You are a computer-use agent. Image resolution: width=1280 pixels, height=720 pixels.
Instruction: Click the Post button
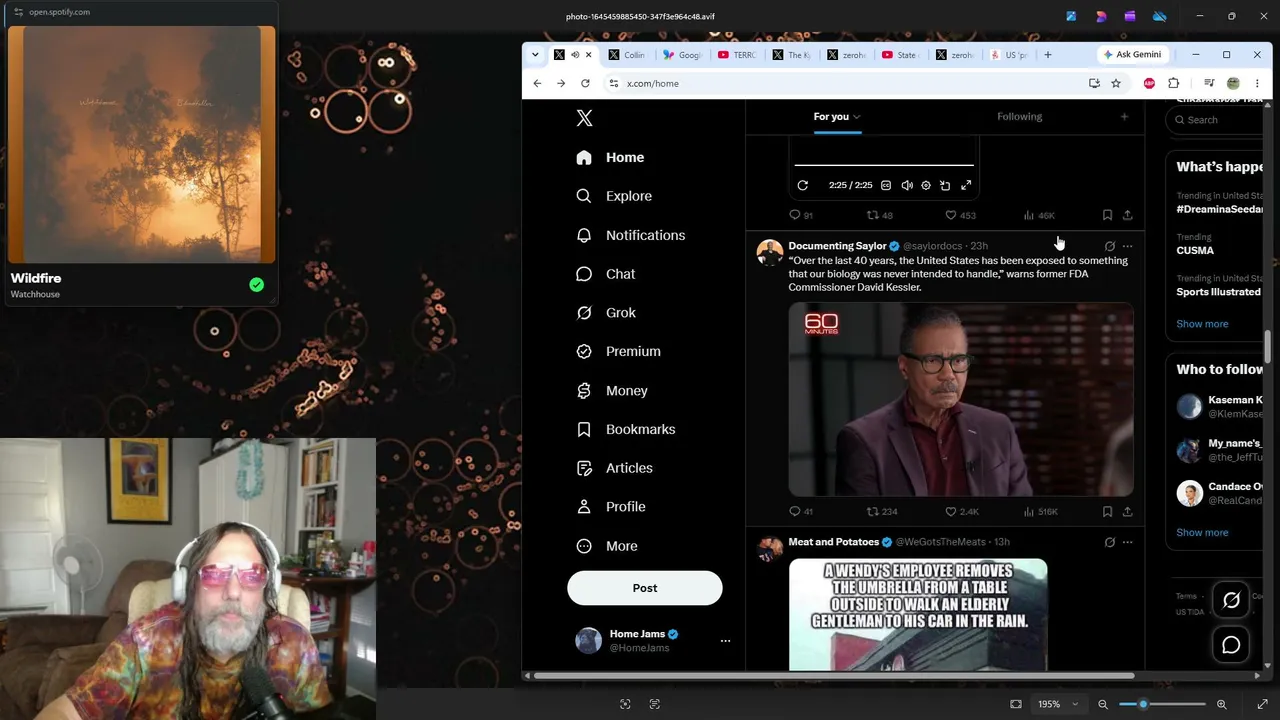click(x=645, y=588)
